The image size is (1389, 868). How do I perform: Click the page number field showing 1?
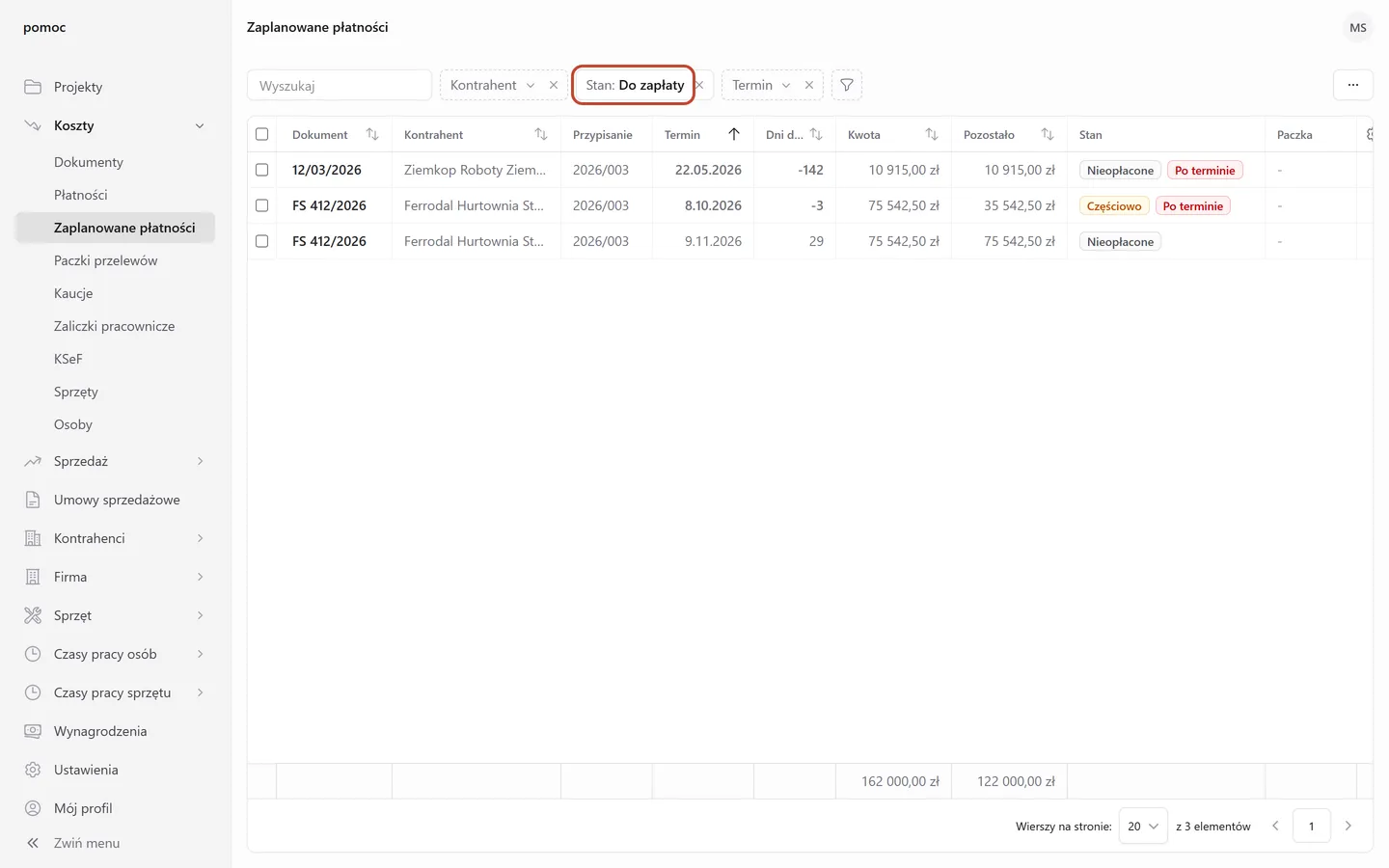[1312, 827]
